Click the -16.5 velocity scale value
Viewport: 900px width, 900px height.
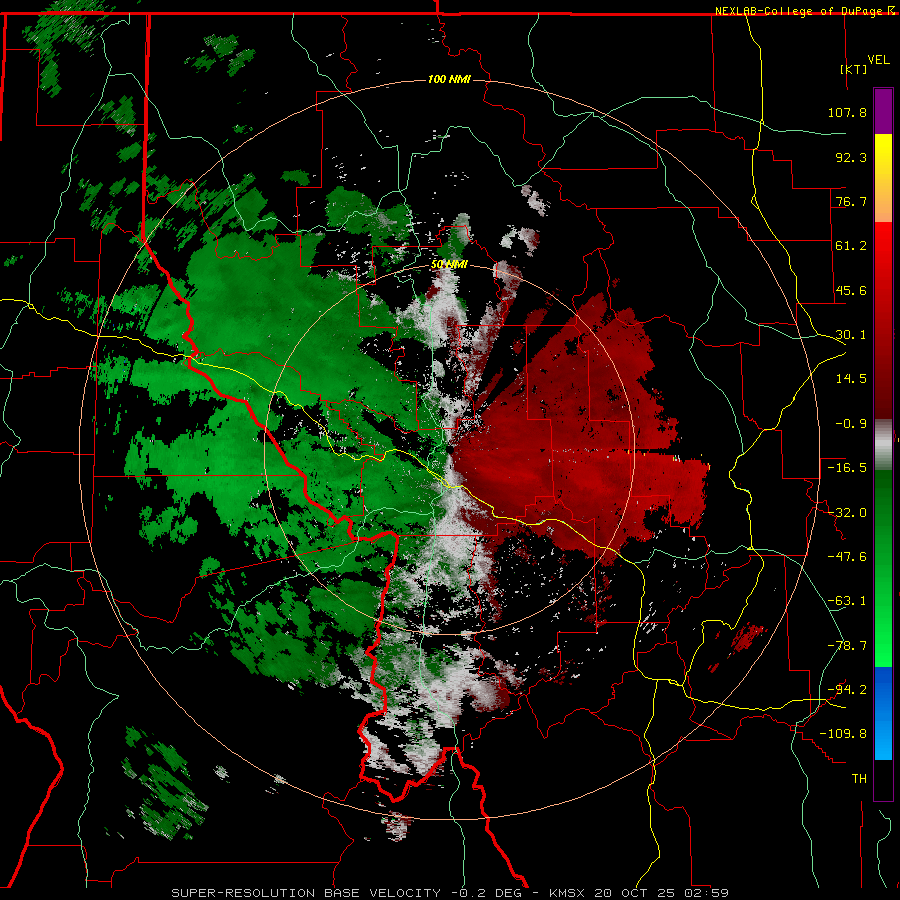[x=847, y=468]
